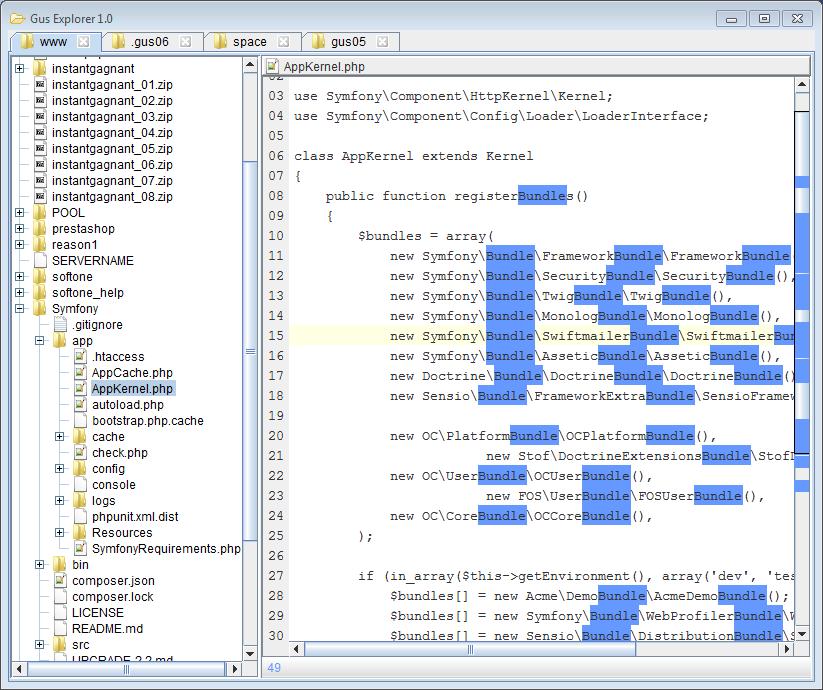Expand the reason1 folder

tap(20, 245)
